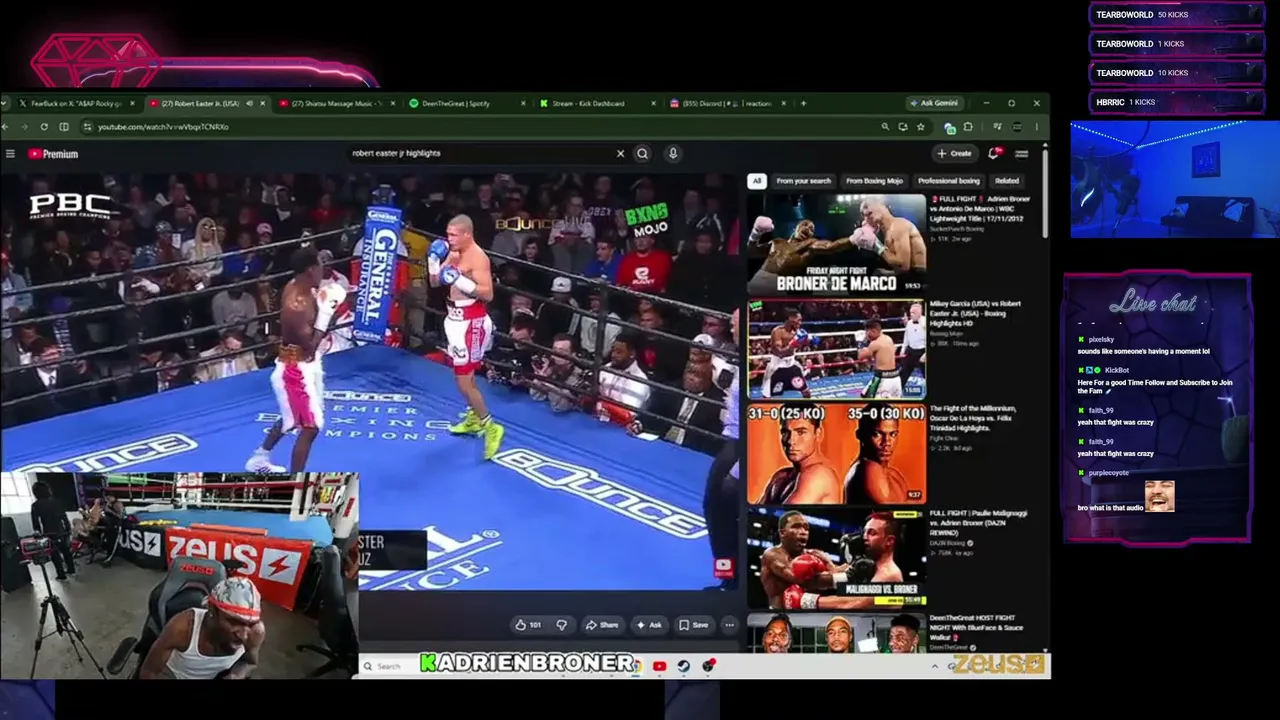Select the From your search chip
The image size is (1280, 720).
803,181
